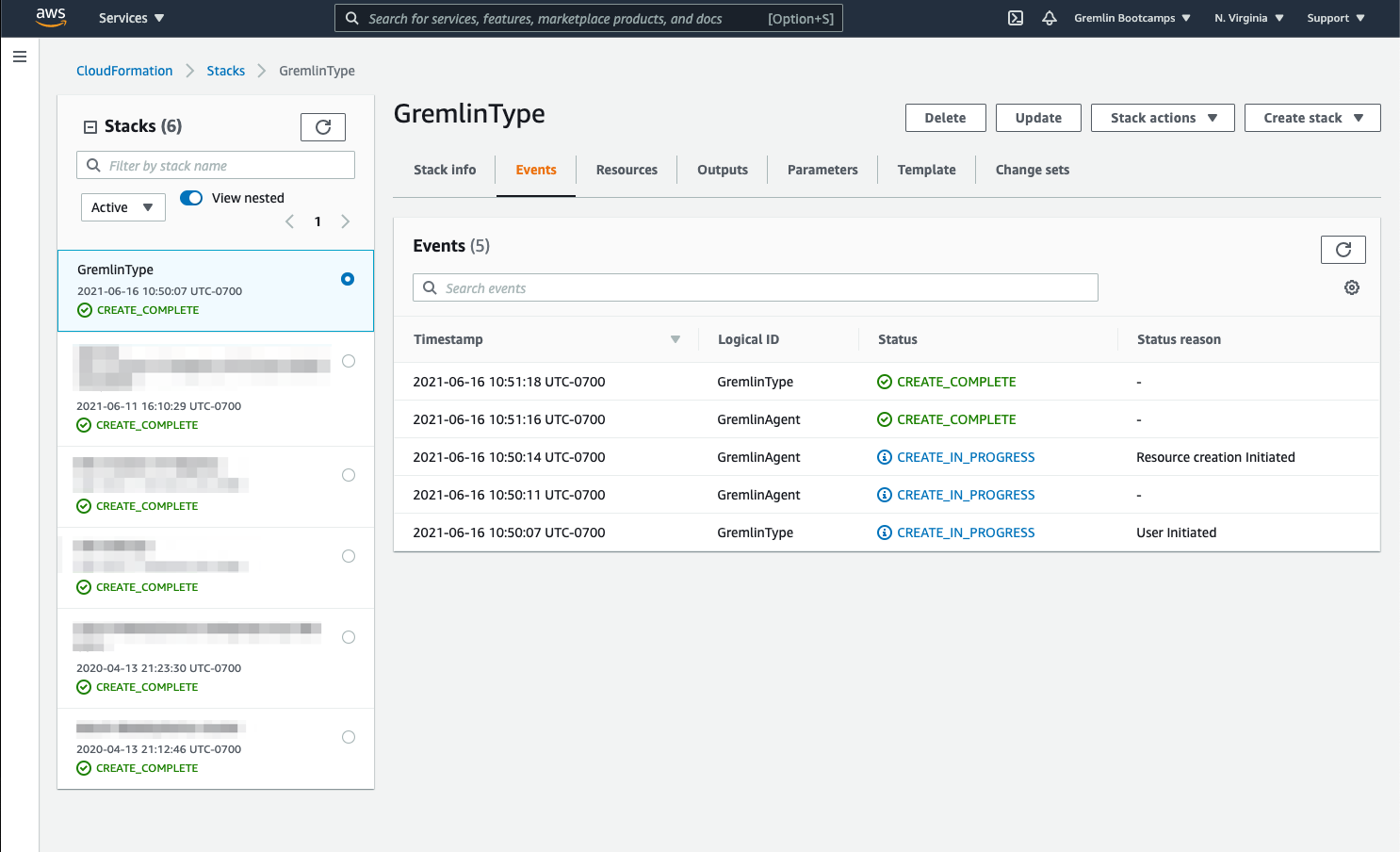Expand the Stack actions menu
The image size is (1400, 852).
(1163, 118)
